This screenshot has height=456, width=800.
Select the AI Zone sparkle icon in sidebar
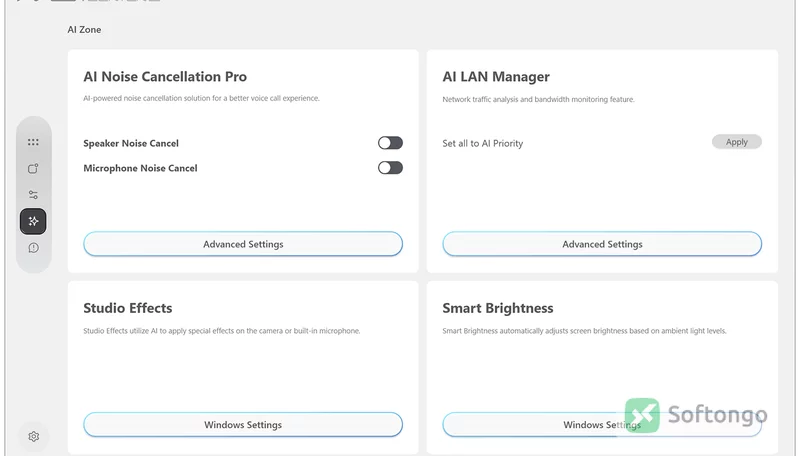(x=33, y=221)
